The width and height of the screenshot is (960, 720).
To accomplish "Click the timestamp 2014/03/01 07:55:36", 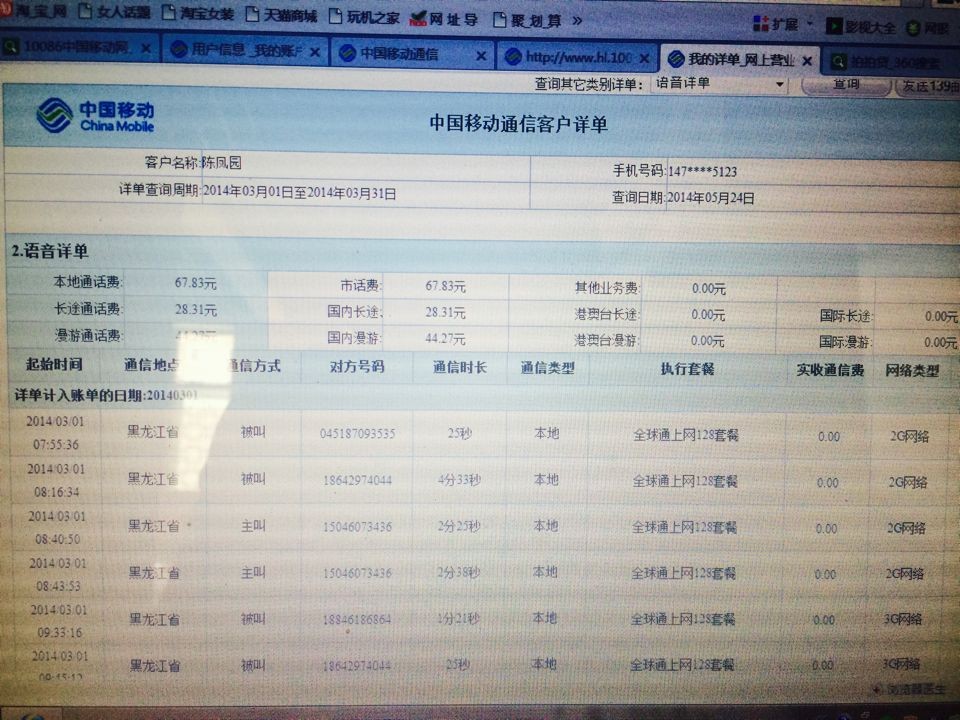I will pos(56,433).
